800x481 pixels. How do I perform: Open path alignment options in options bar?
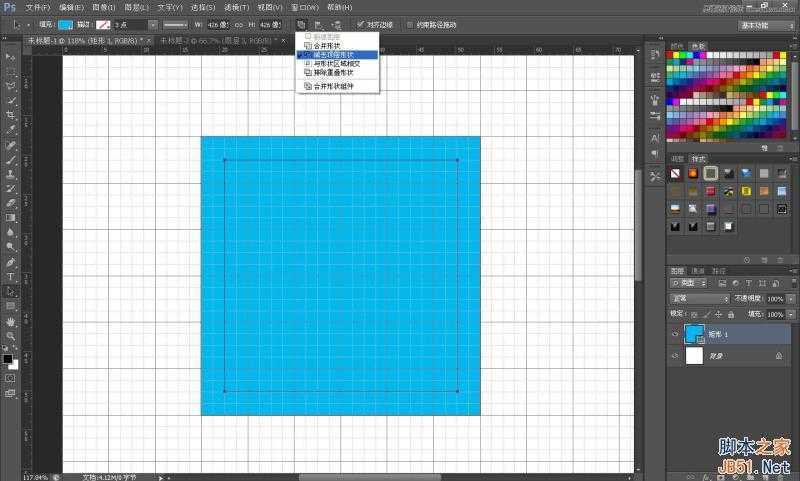click(x=318, y=24)
